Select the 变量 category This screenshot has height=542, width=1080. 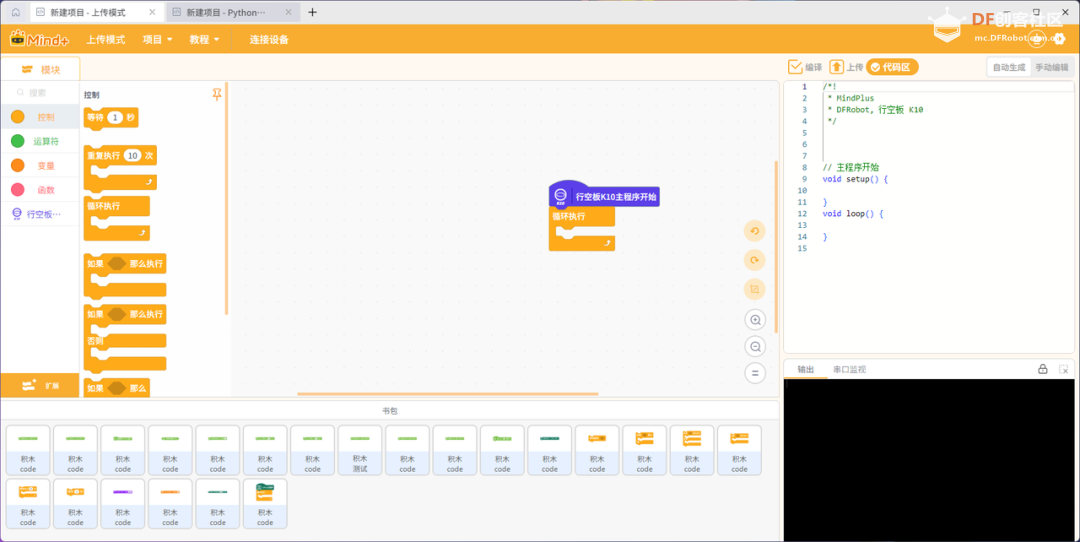(x=40, y=165)
